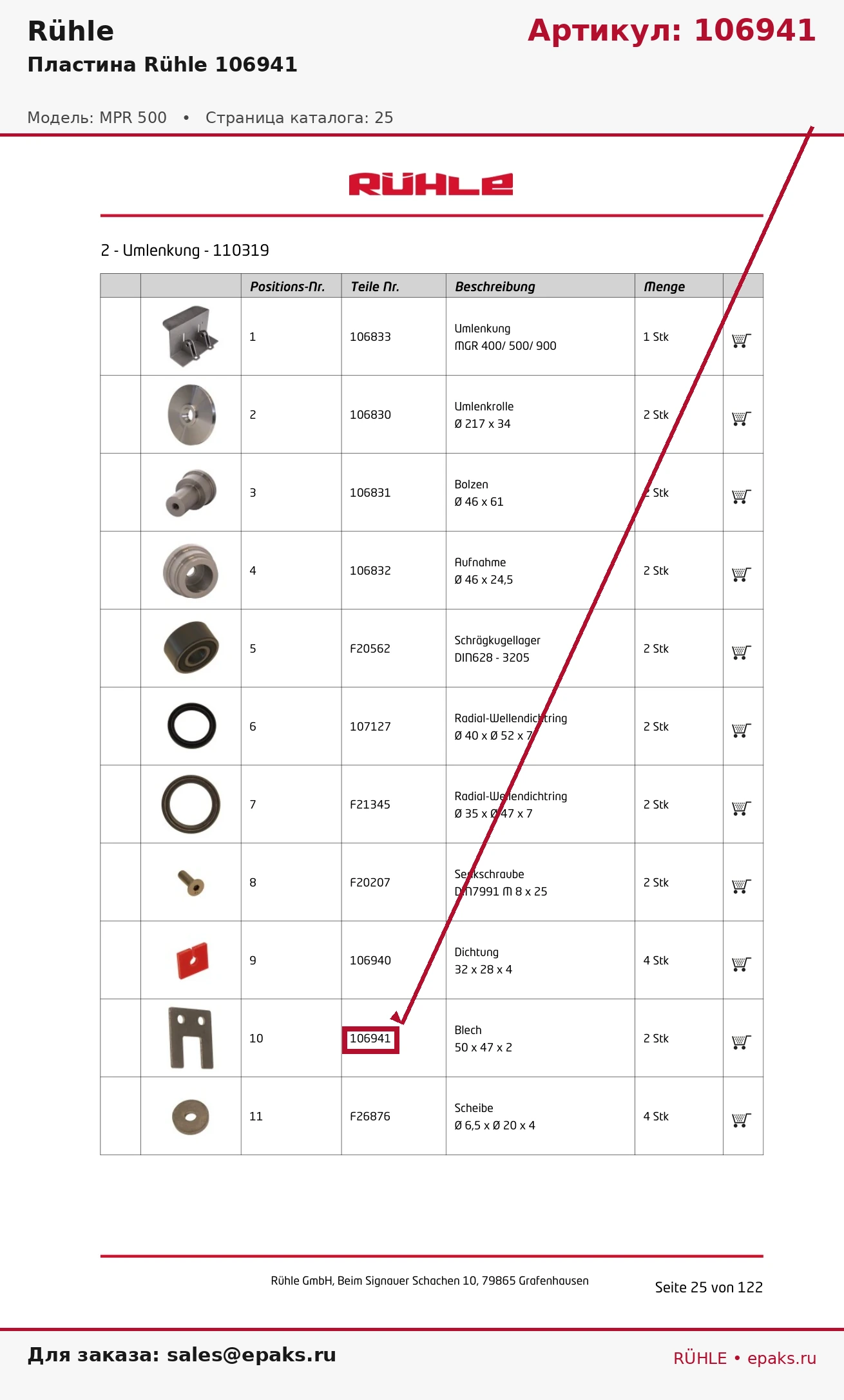Add Radial-Wellendichtring 107127 to cart

click(742, 730)
